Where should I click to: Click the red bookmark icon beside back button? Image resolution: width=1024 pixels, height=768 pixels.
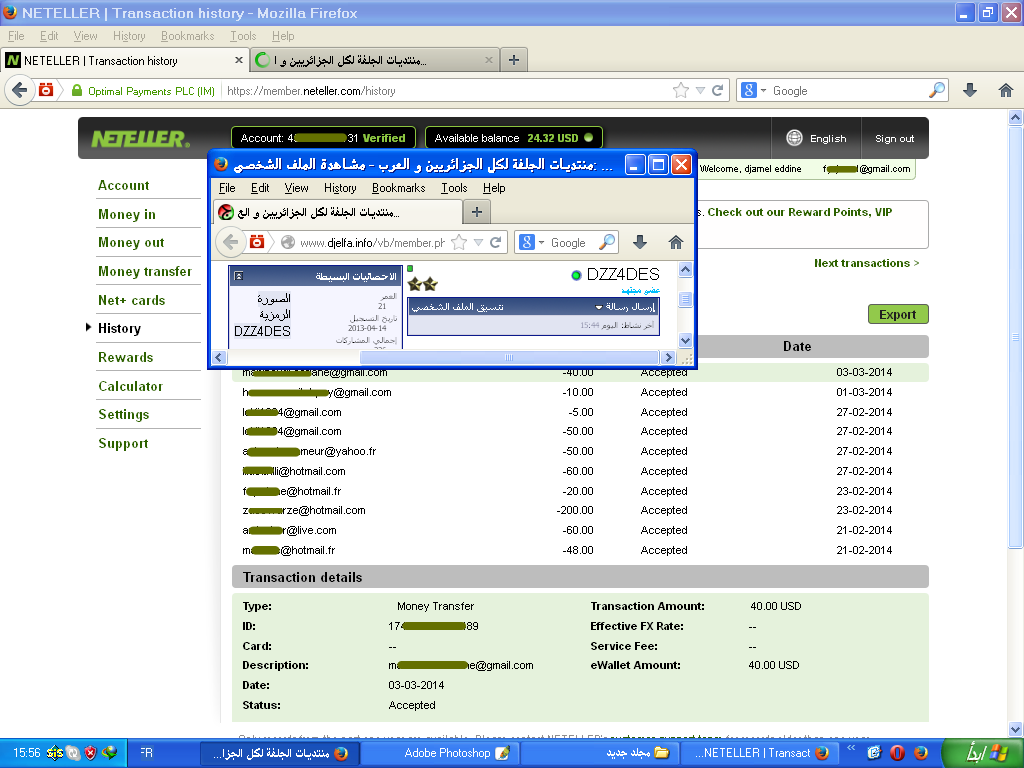[x=46, y=90]
